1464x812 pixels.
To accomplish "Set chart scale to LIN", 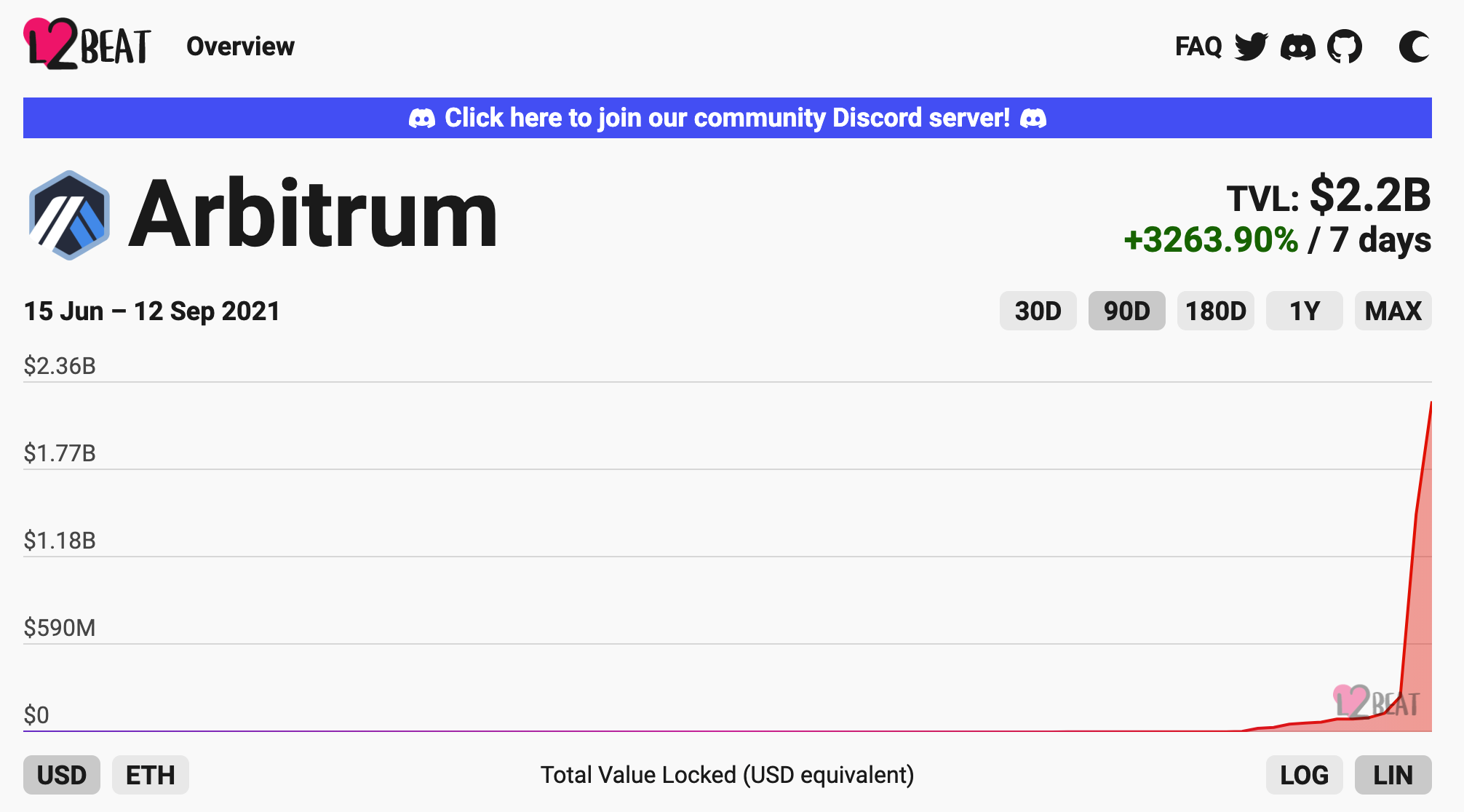I will (1393, 775).
